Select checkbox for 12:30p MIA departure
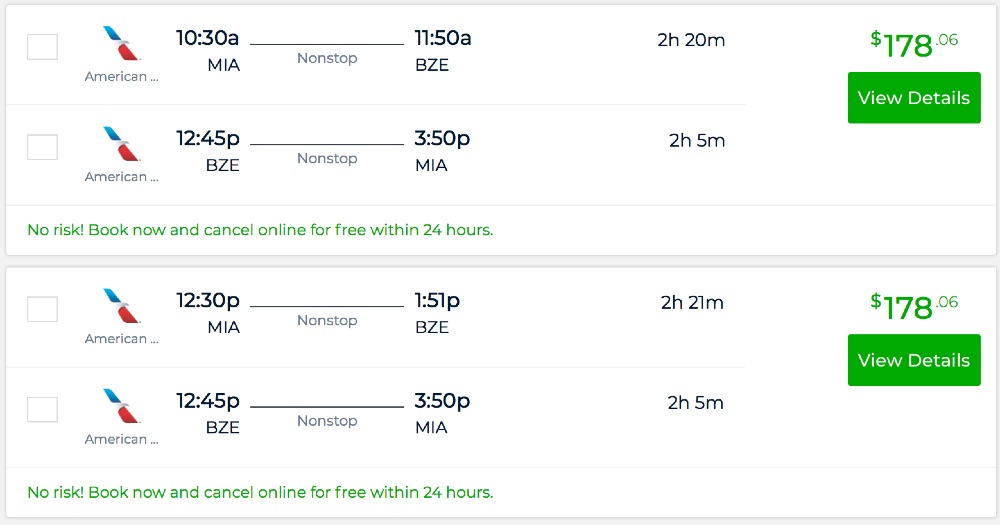This screenshot has width=1000, height=525. 42,309
